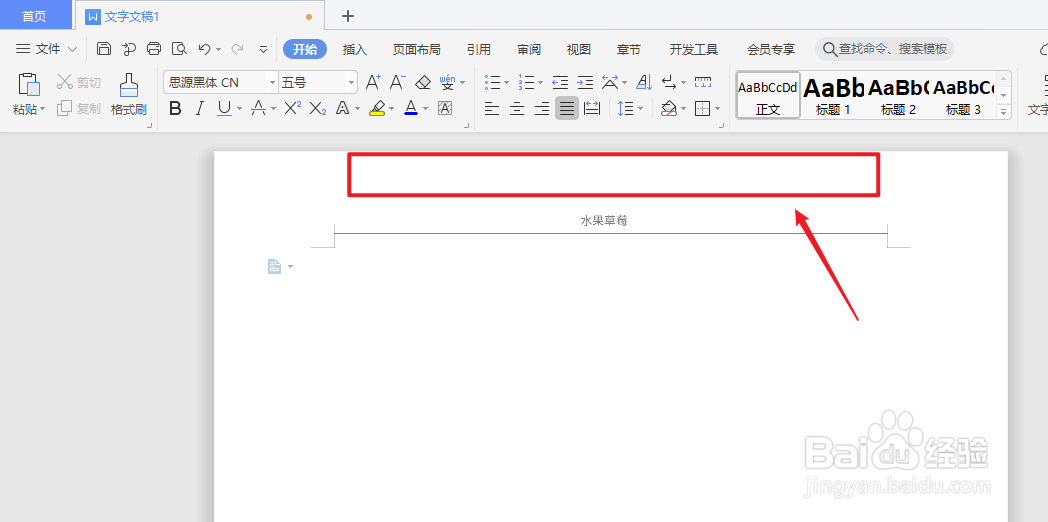Open the font name dropdown 思源黑体 CN
1048x522 pixels.
coord(272,82)
